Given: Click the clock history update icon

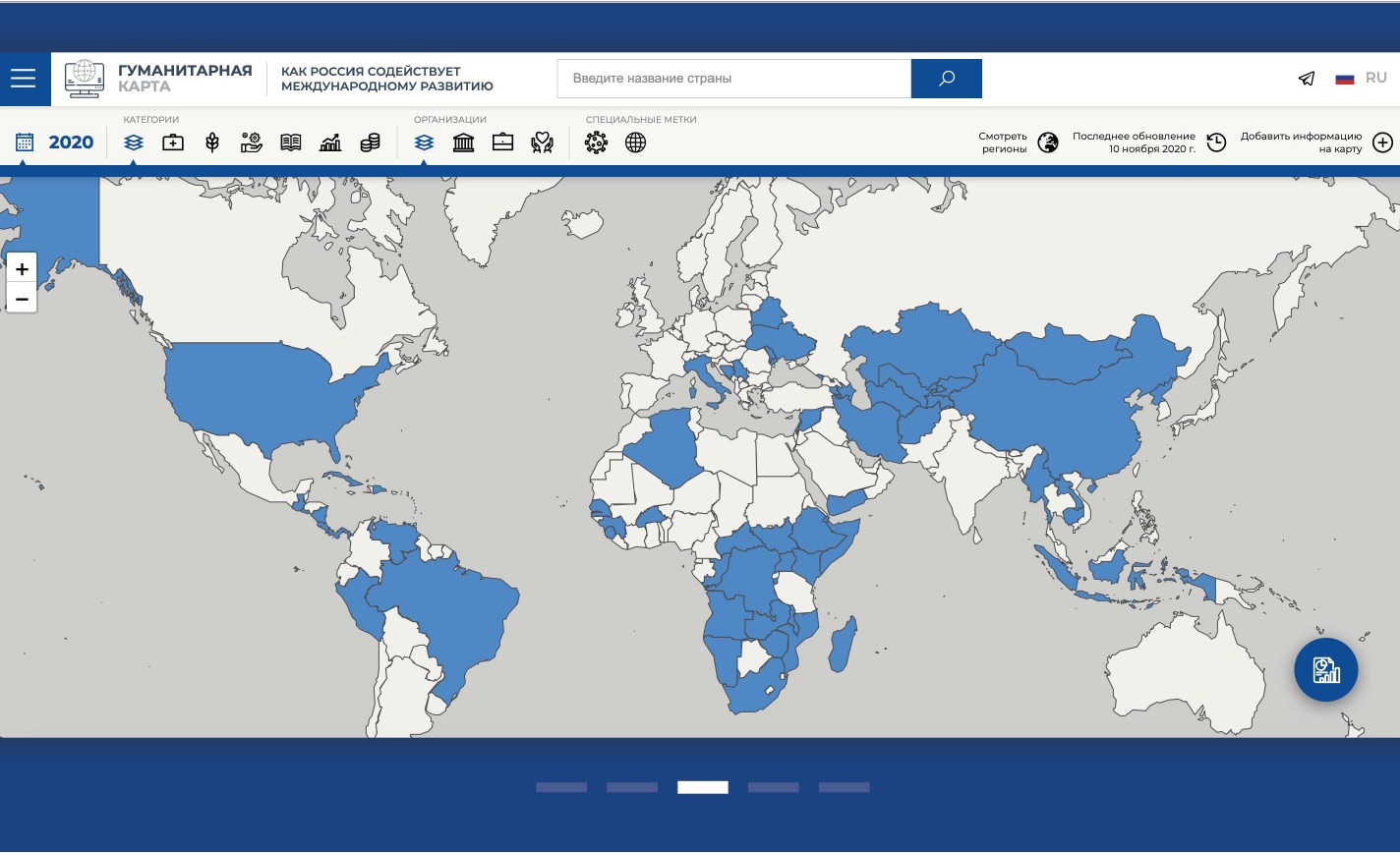Looking at the screenshot, I should [x=1216, y=142].
